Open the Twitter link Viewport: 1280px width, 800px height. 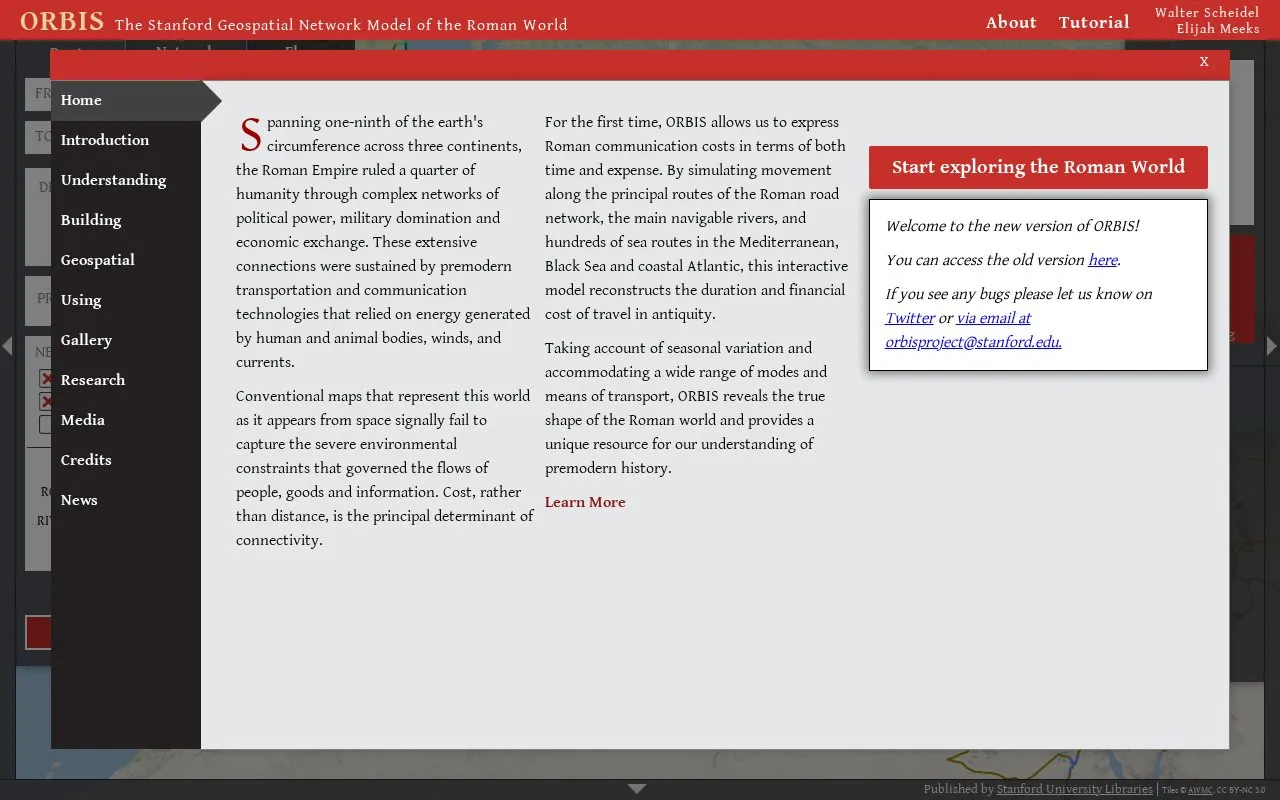point(910,318)
